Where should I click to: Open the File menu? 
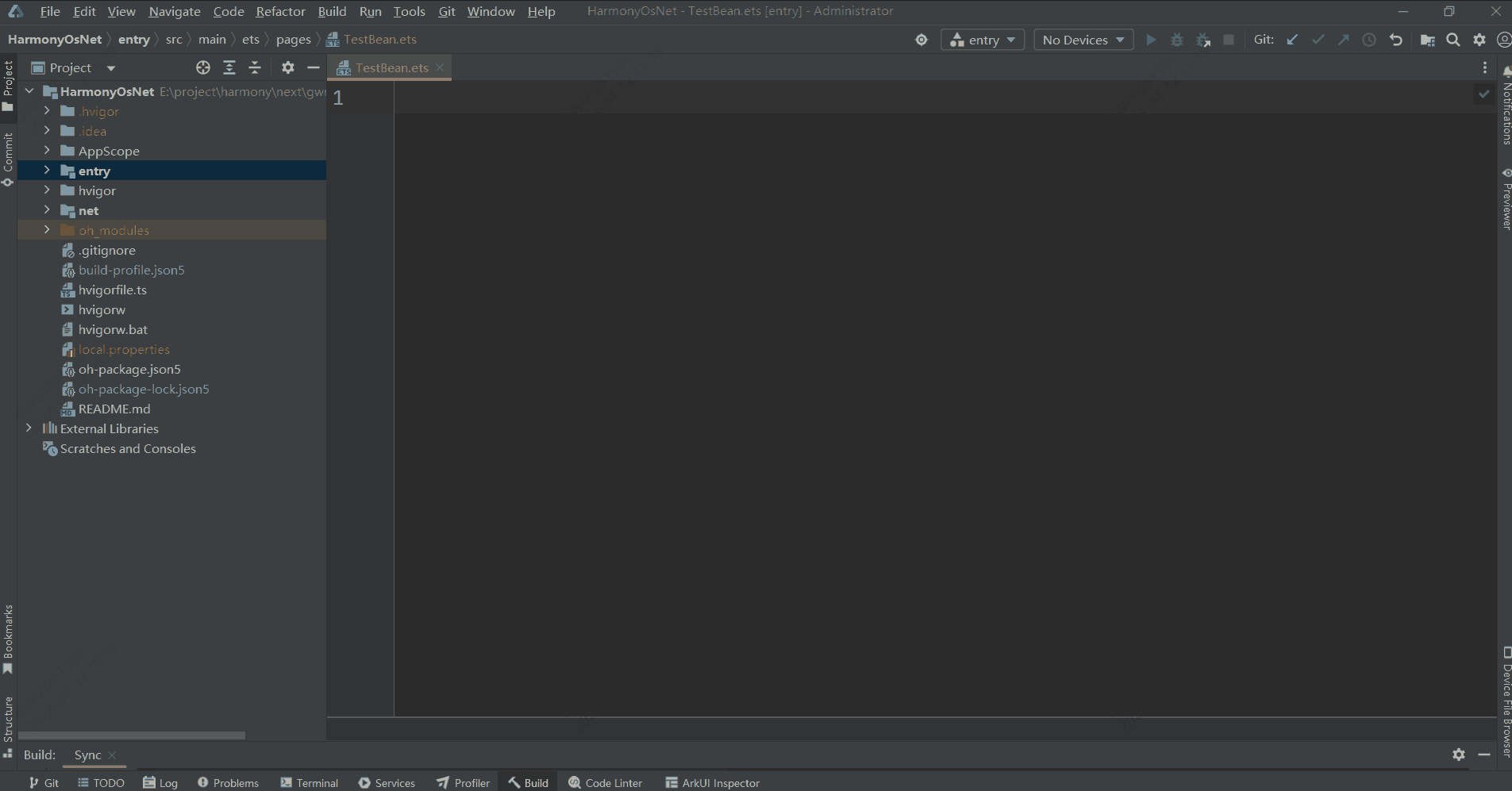point(50,11)
